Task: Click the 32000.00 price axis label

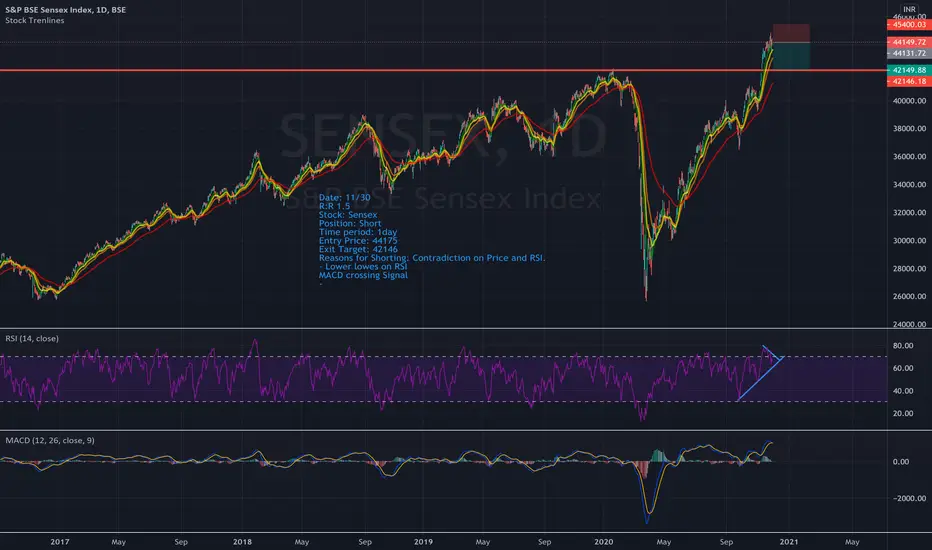Action: [909, 213]
